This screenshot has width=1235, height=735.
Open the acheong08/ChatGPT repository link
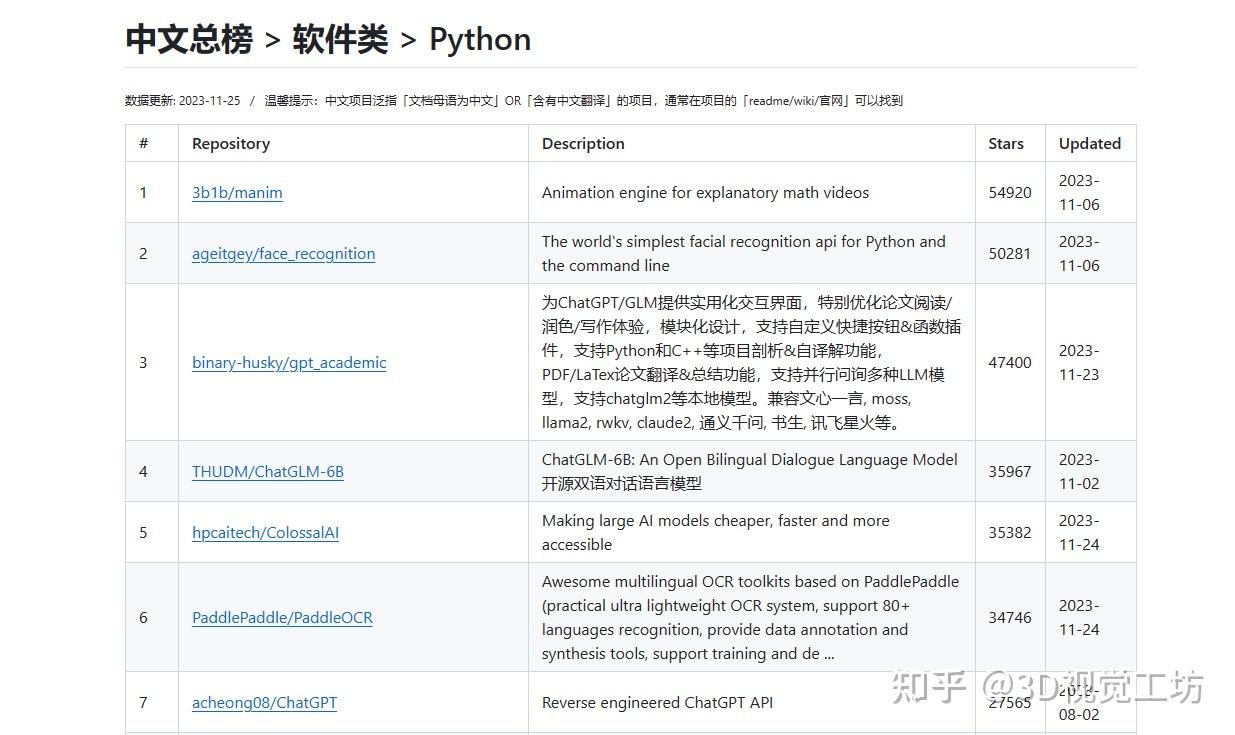264,703
